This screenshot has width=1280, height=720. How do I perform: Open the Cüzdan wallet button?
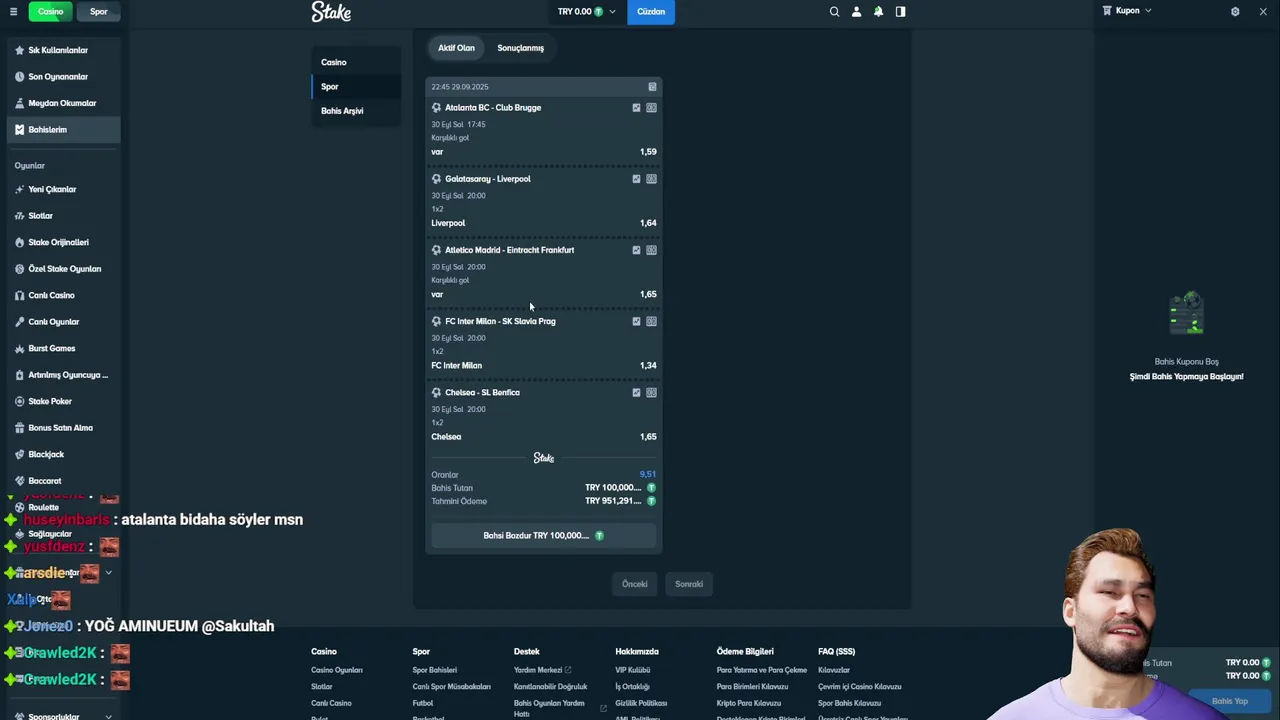pos(651,12)
